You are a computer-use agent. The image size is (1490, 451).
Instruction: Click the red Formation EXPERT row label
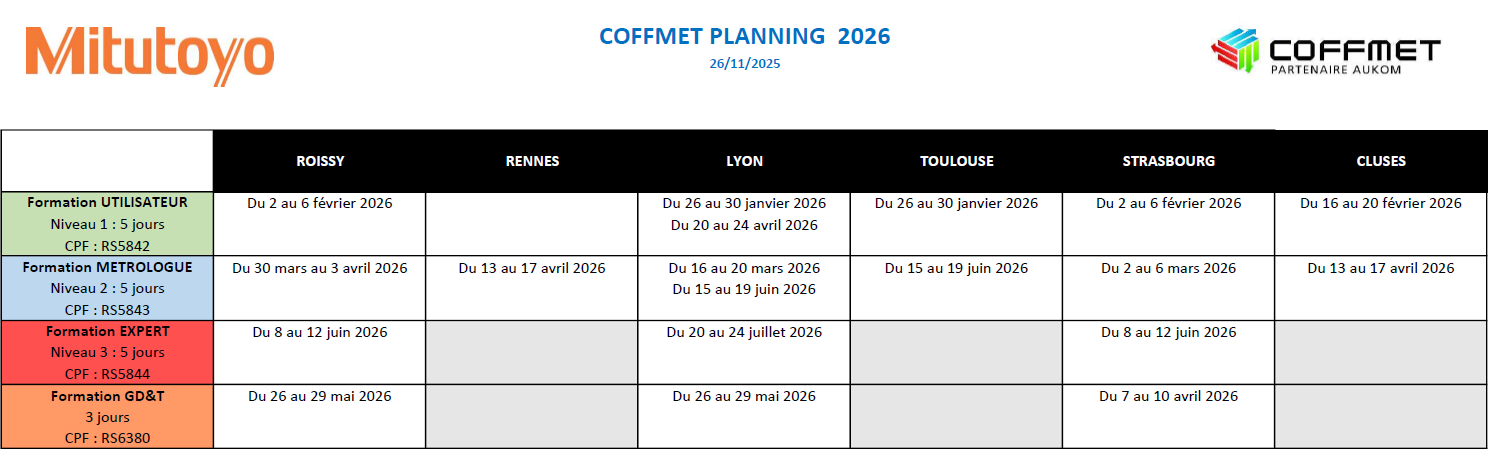(x=107, y=352)
